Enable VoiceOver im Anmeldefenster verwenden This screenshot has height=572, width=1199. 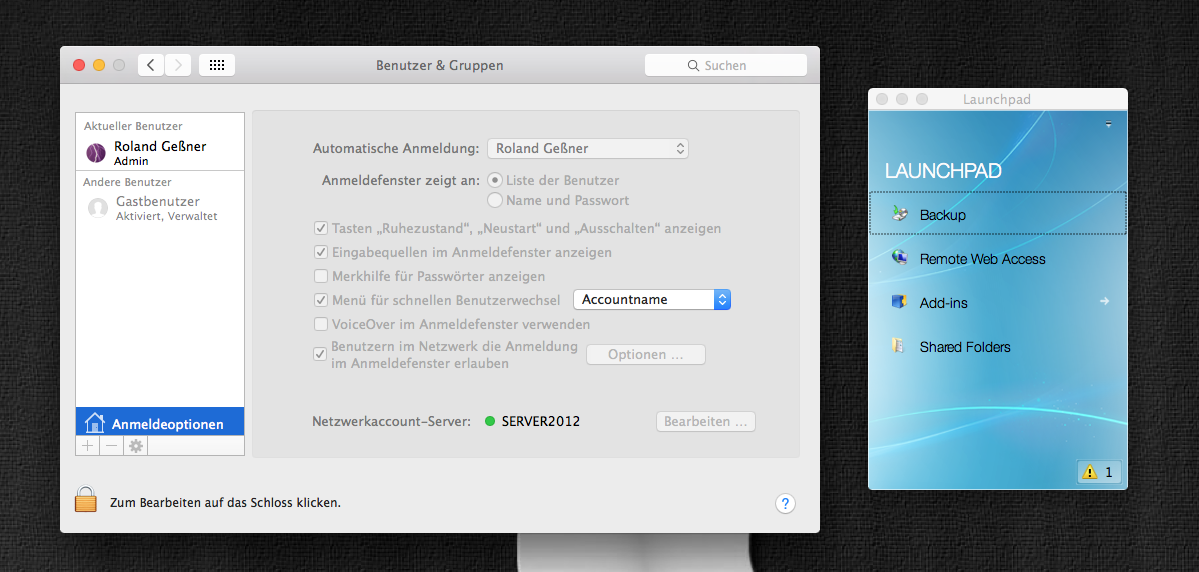[321, 324]
